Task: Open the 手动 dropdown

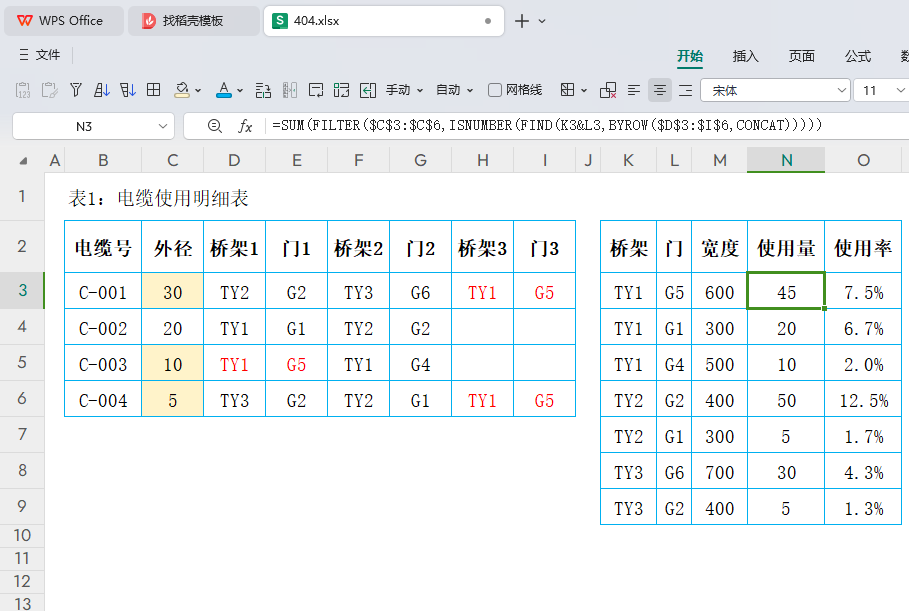Action: point(405,90)
